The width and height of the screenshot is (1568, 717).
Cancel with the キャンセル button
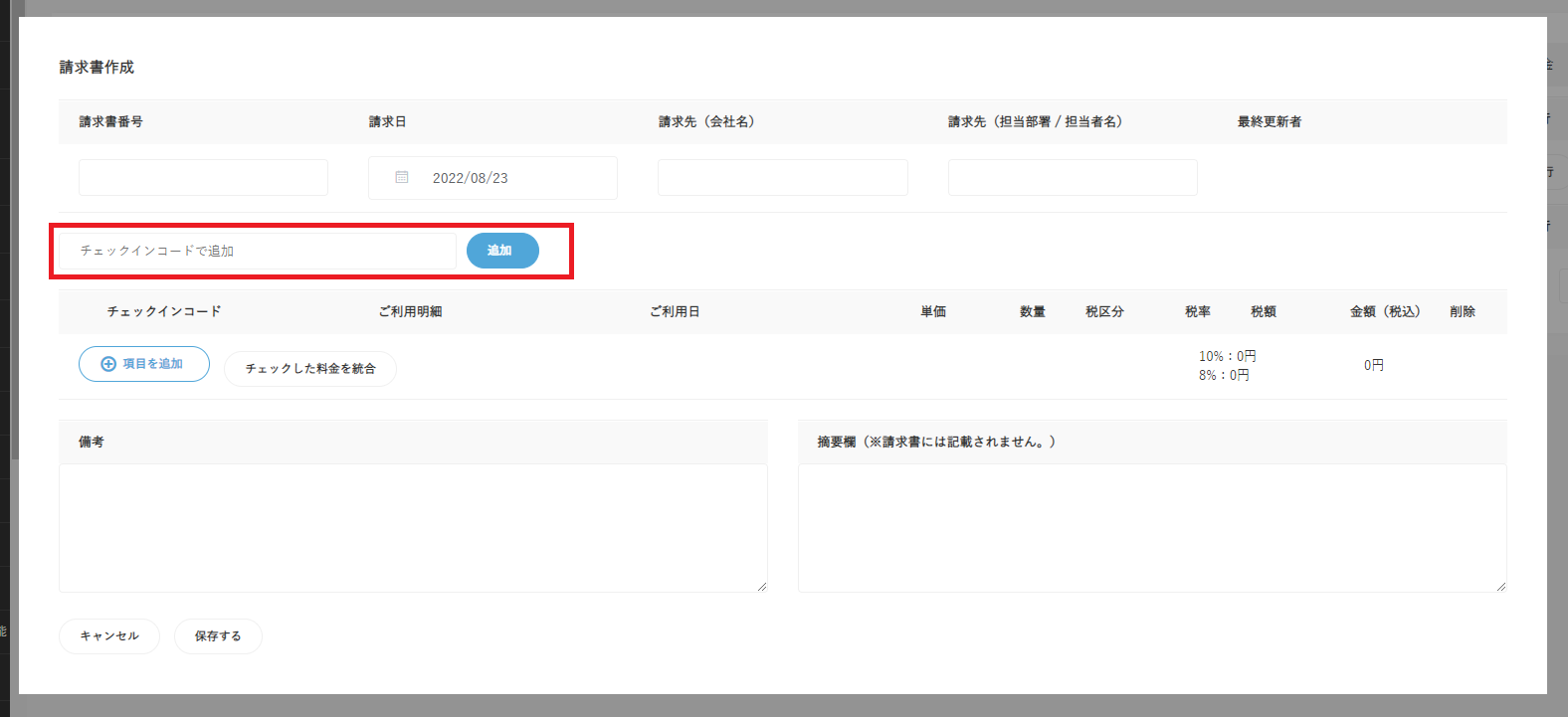(x=109, y=636)
